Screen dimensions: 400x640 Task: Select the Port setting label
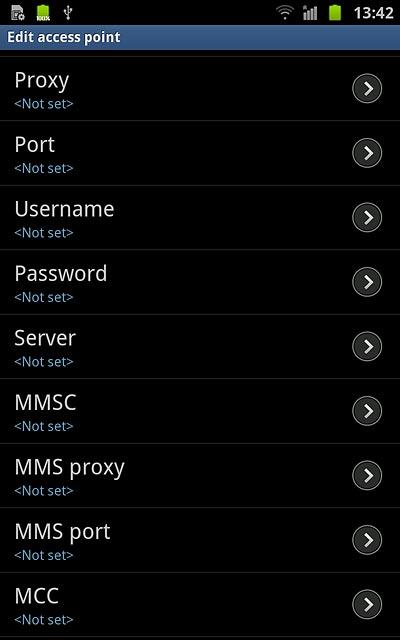pyautogui.click(x=35, y=145)
